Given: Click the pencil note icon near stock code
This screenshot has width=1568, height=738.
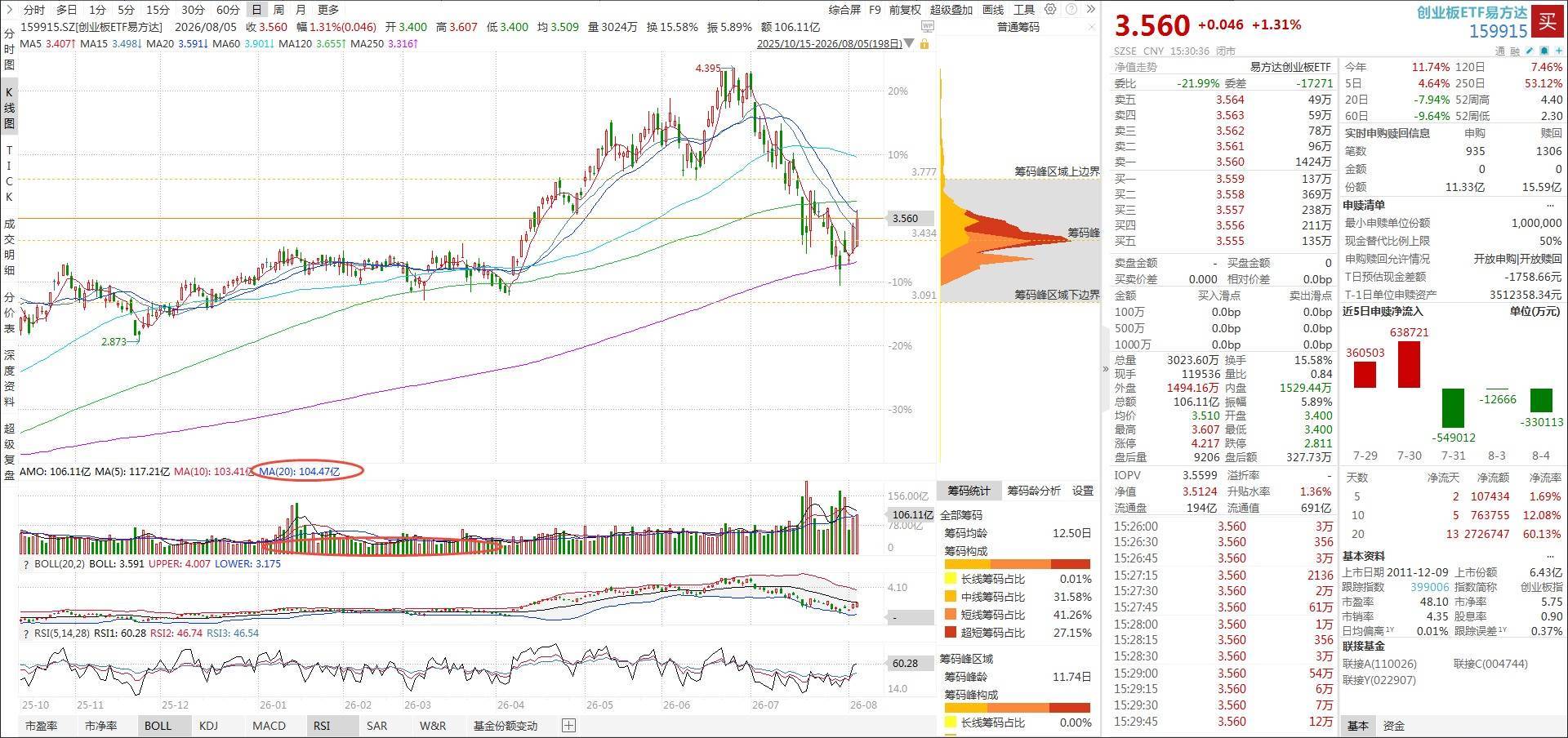Looking at the screenshot, I should [x=1530, y=51].
